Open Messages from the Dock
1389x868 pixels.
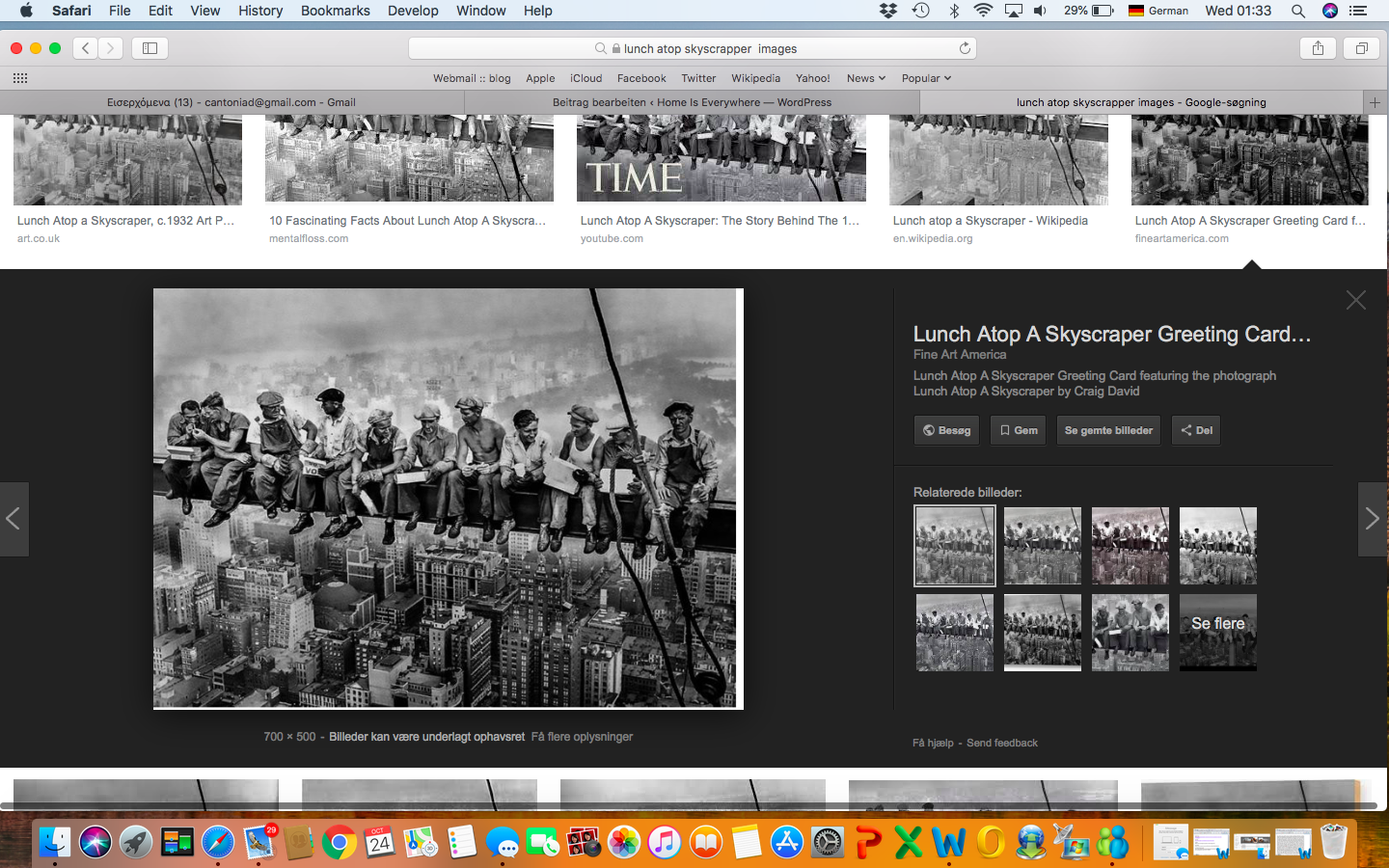click(502, 842)
